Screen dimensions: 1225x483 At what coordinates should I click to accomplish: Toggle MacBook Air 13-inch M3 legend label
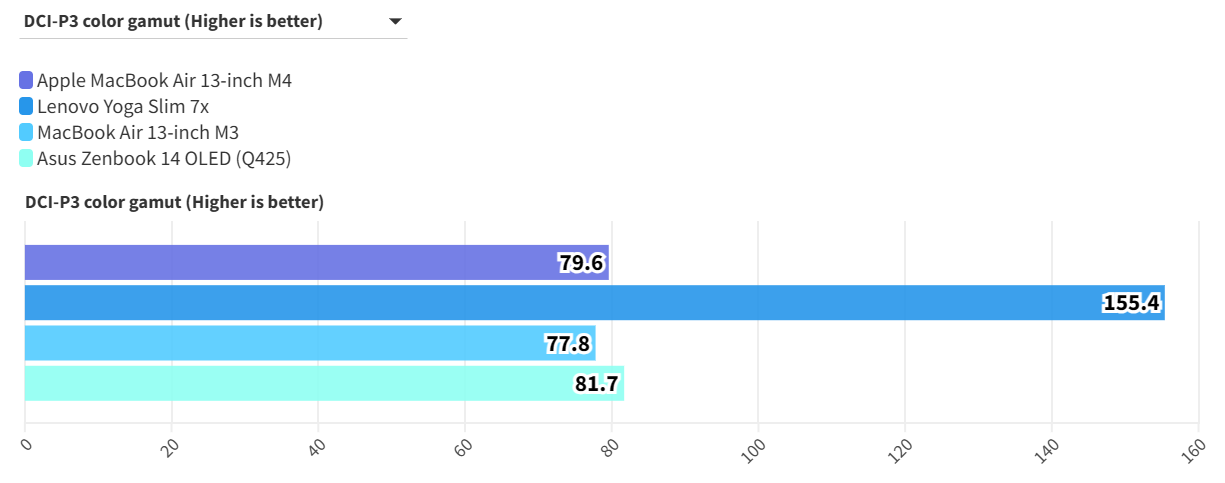click(138, 132)
